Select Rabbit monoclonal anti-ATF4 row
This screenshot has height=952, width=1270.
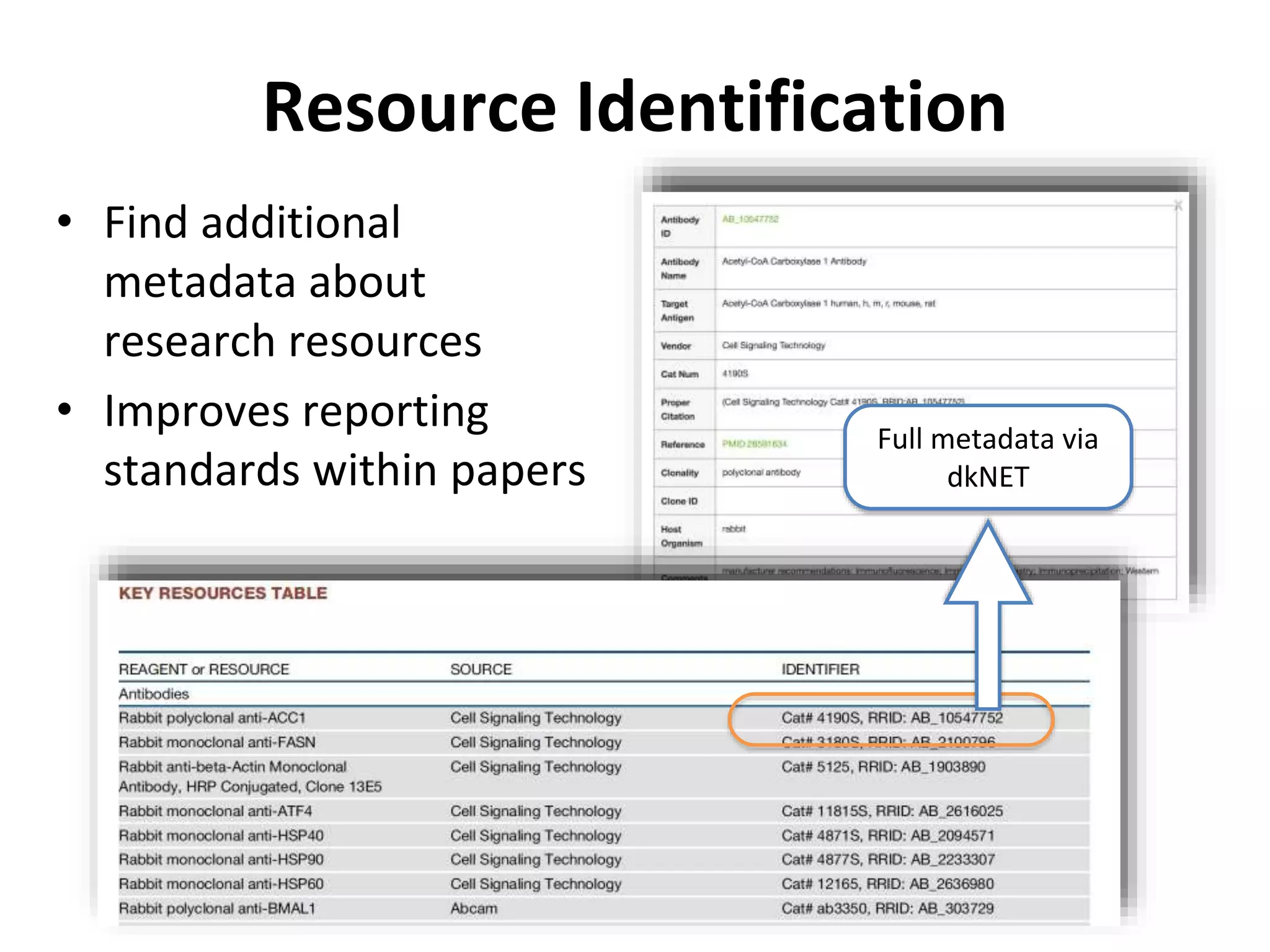coord(603,811)
